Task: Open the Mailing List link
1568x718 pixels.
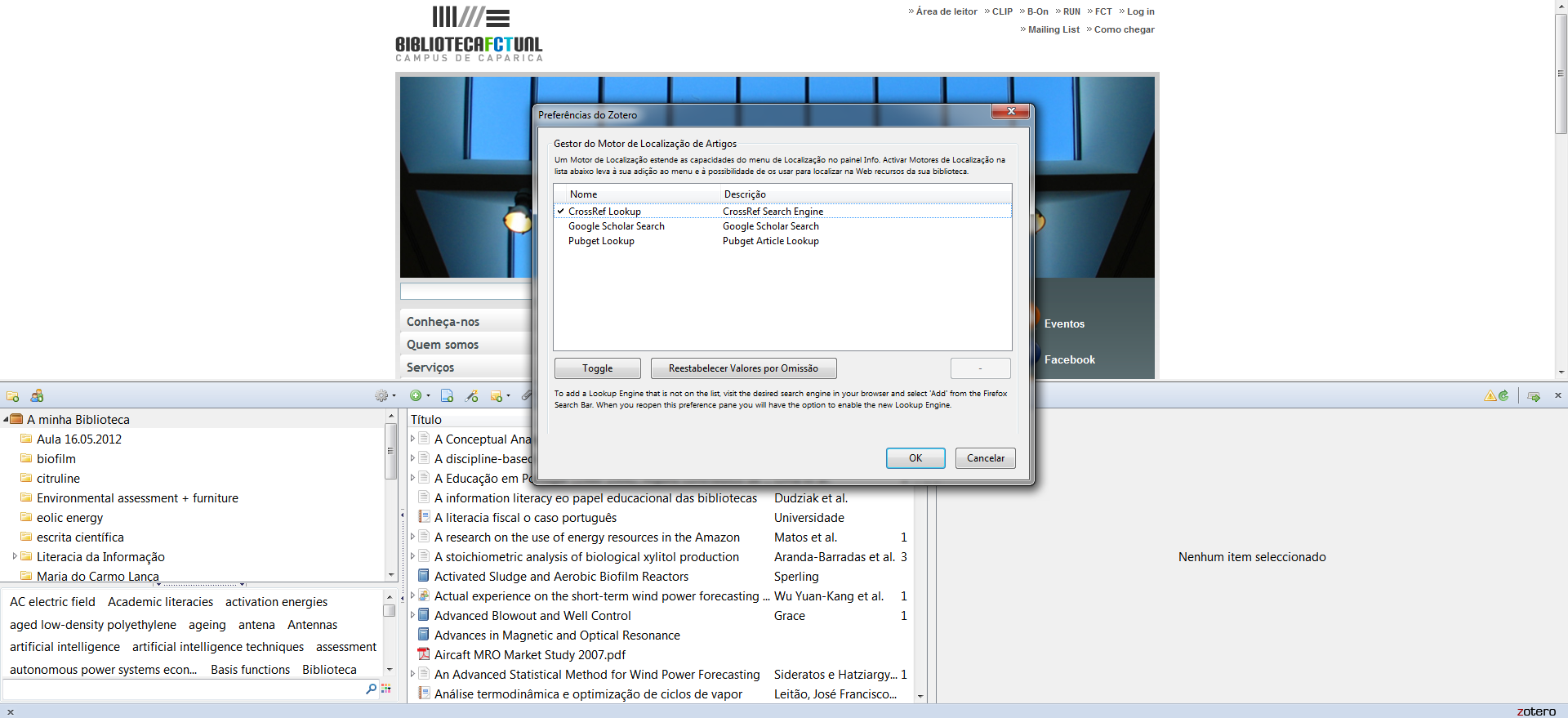Action: pos(1053,29)
